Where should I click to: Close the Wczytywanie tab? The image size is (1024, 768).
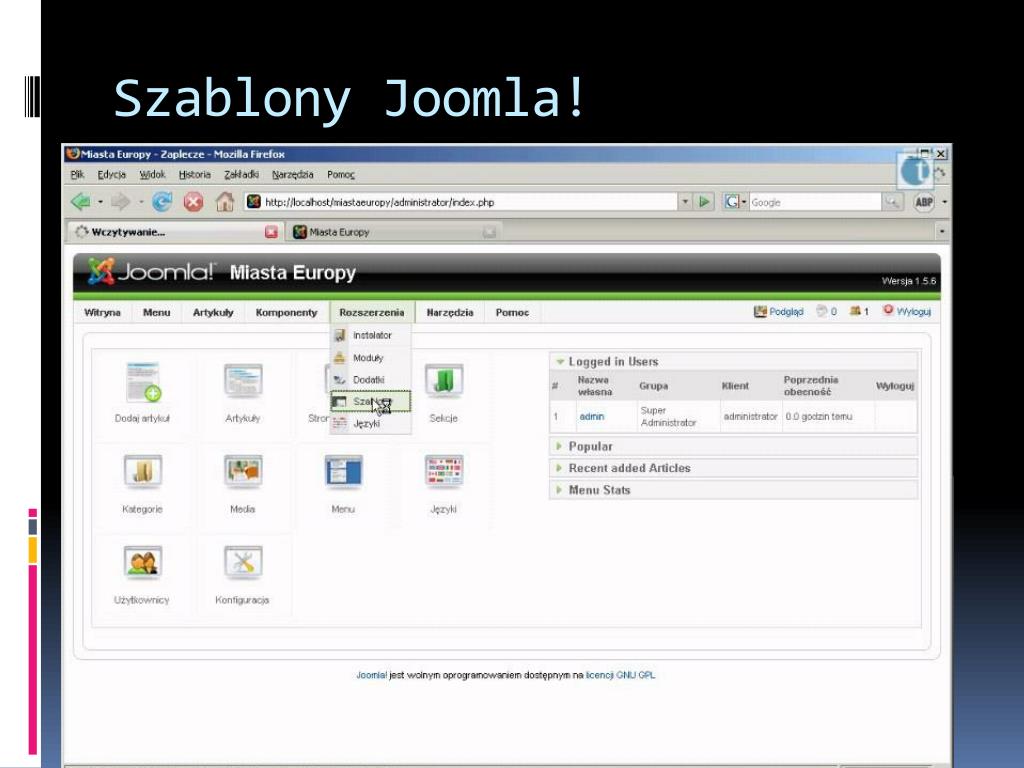click(x=271, y=232)
